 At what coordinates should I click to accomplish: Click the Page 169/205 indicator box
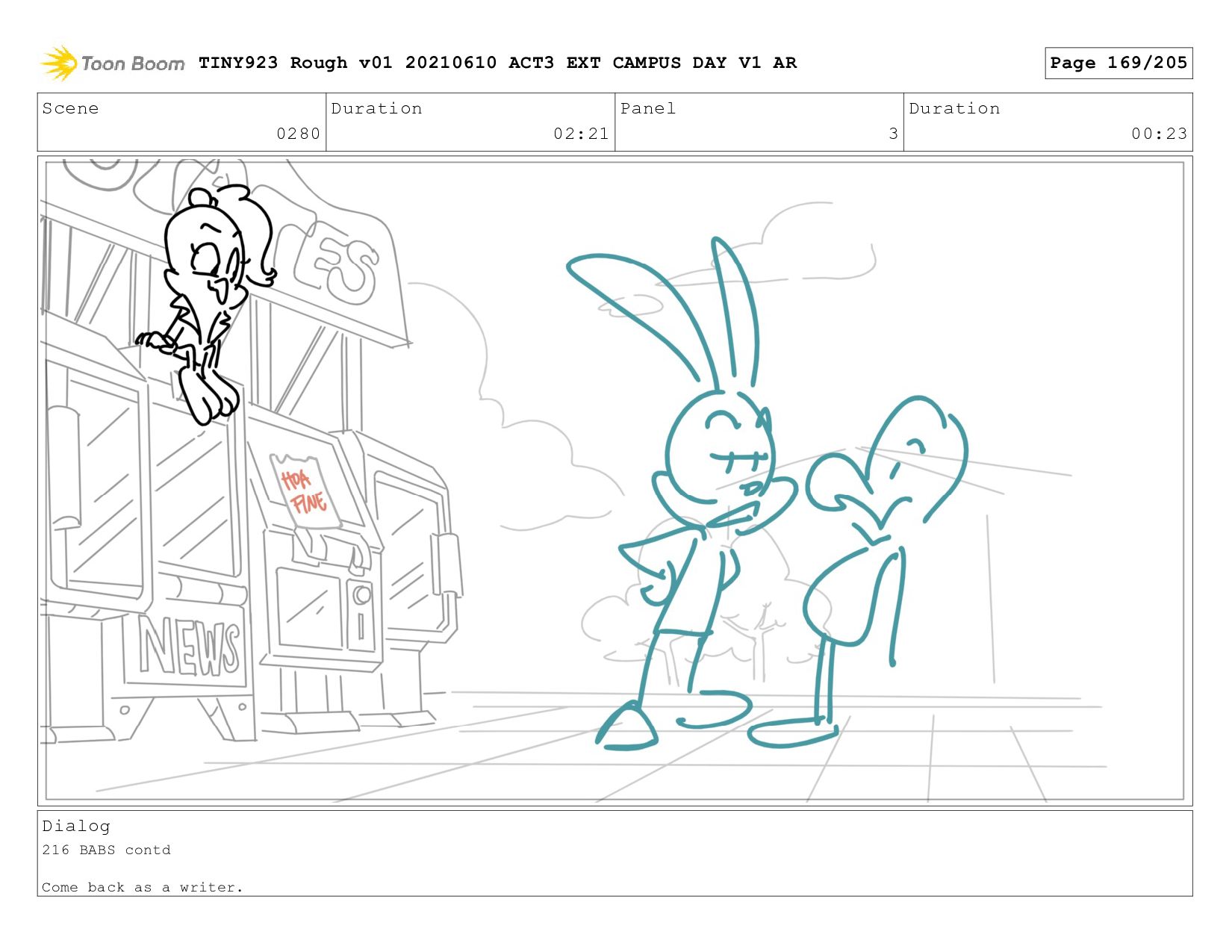tap(1118, 63)
